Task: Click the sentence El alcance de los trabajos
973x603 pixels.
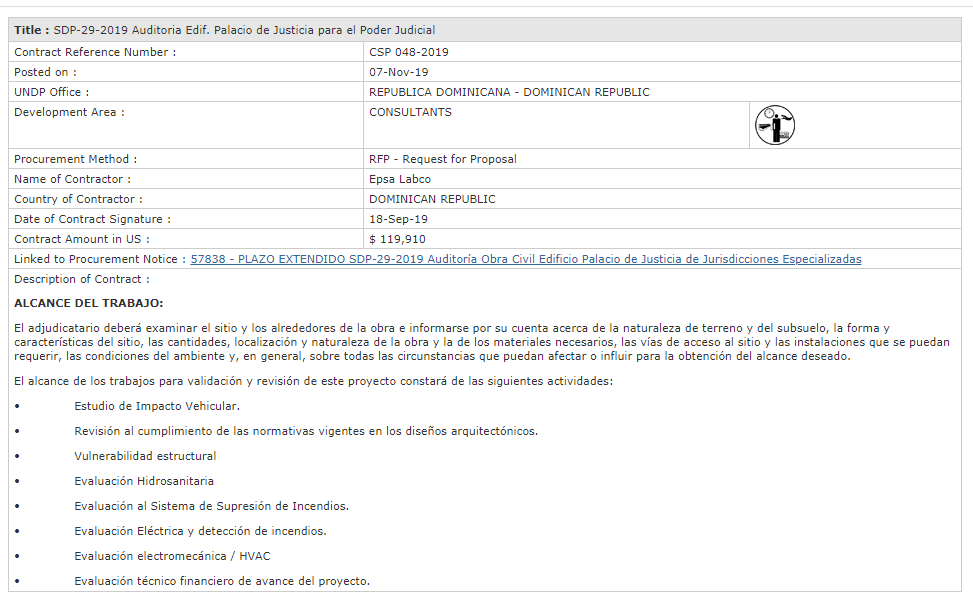Action: pyautogui.click(x=313, y=381)
